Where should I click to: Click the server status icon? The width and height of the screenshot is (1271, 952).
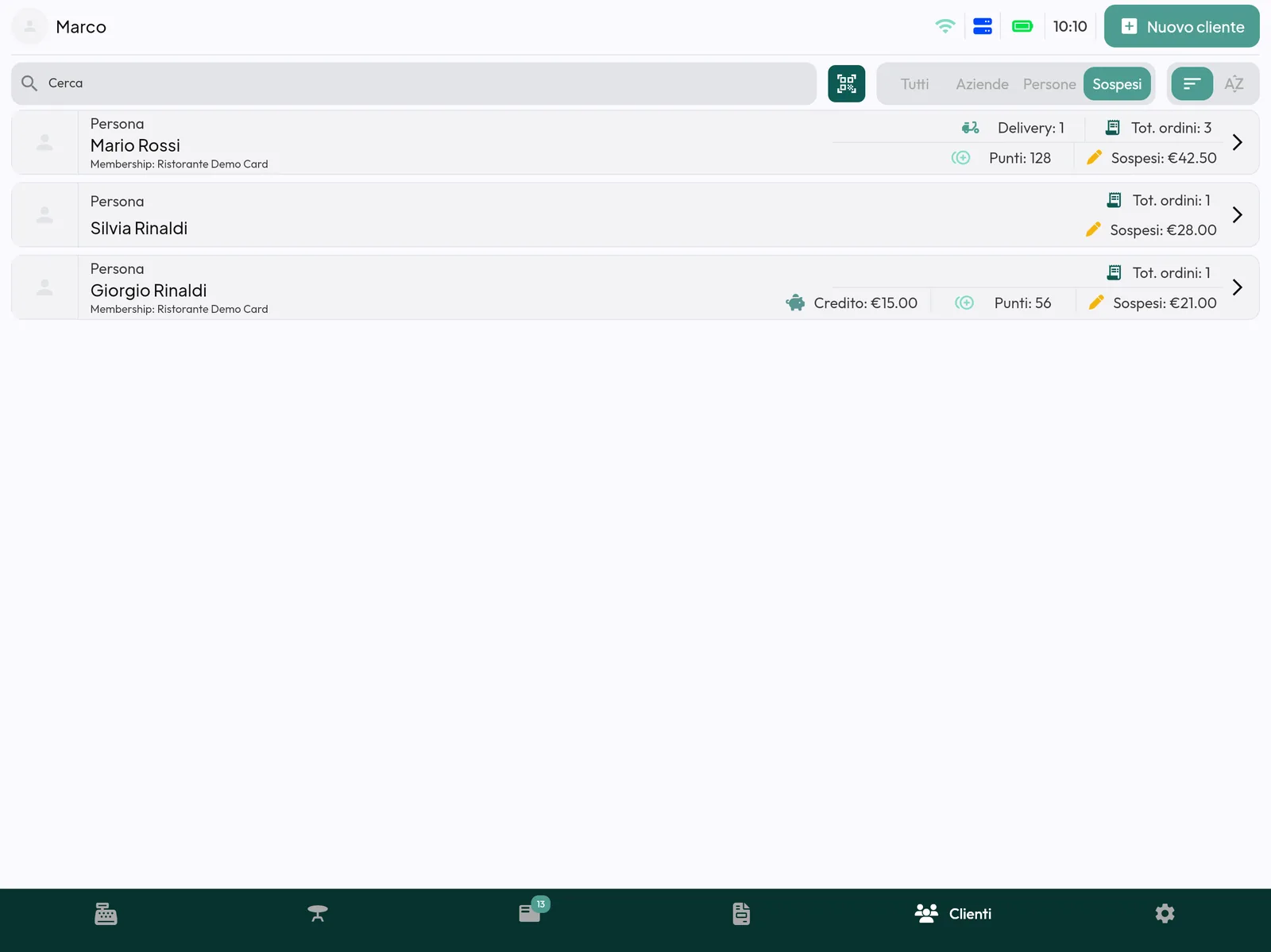tap(983, 26)
